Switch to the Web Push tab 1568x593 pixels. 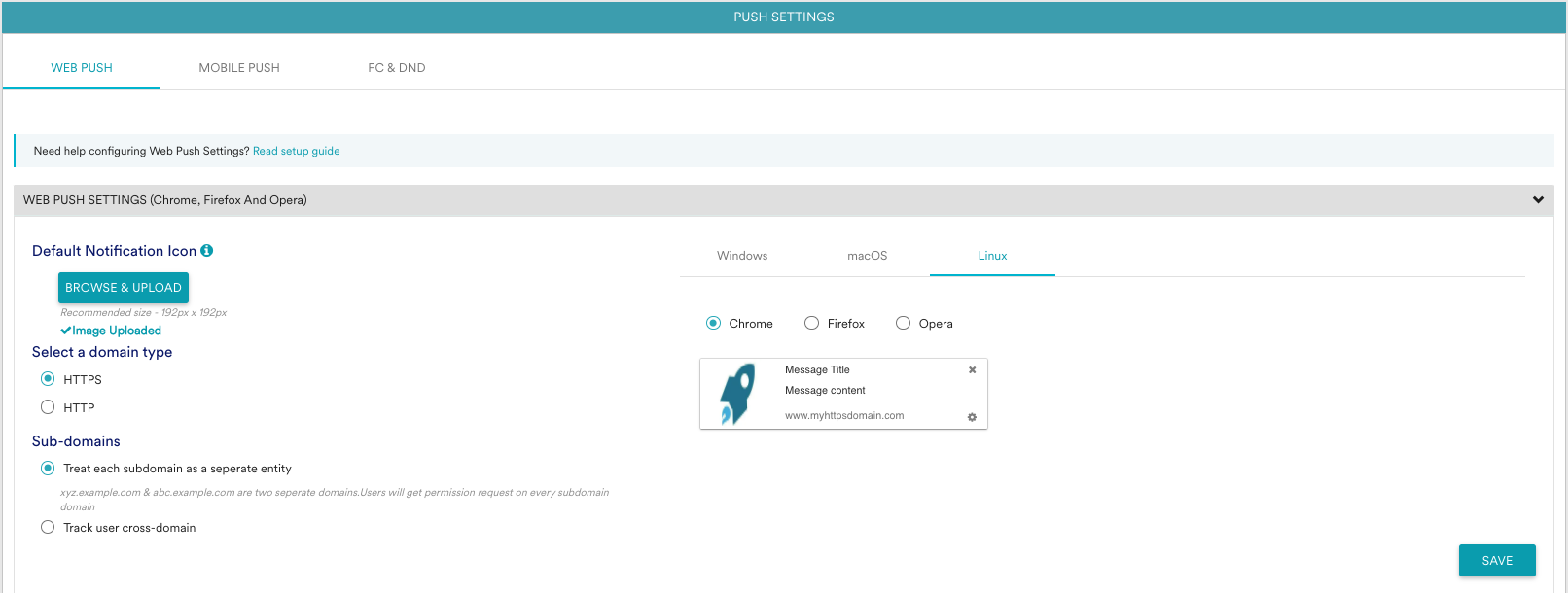coord(82,68)
